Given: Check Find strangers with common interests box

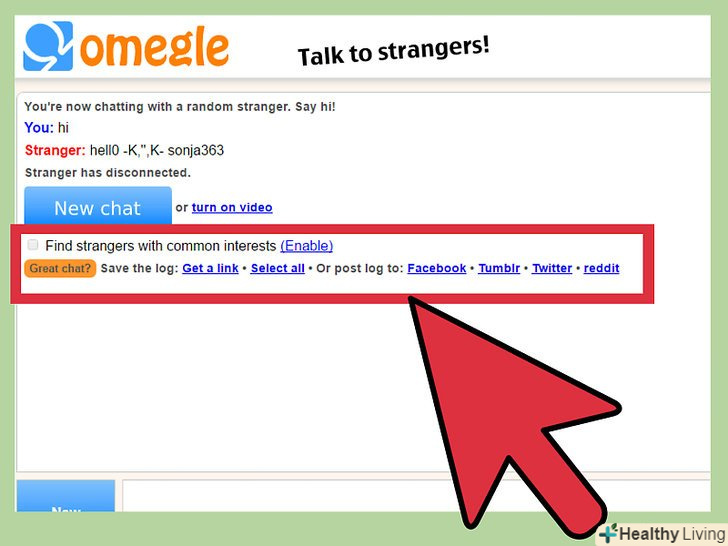Looking at the screenshot, I should coord(32,245).
